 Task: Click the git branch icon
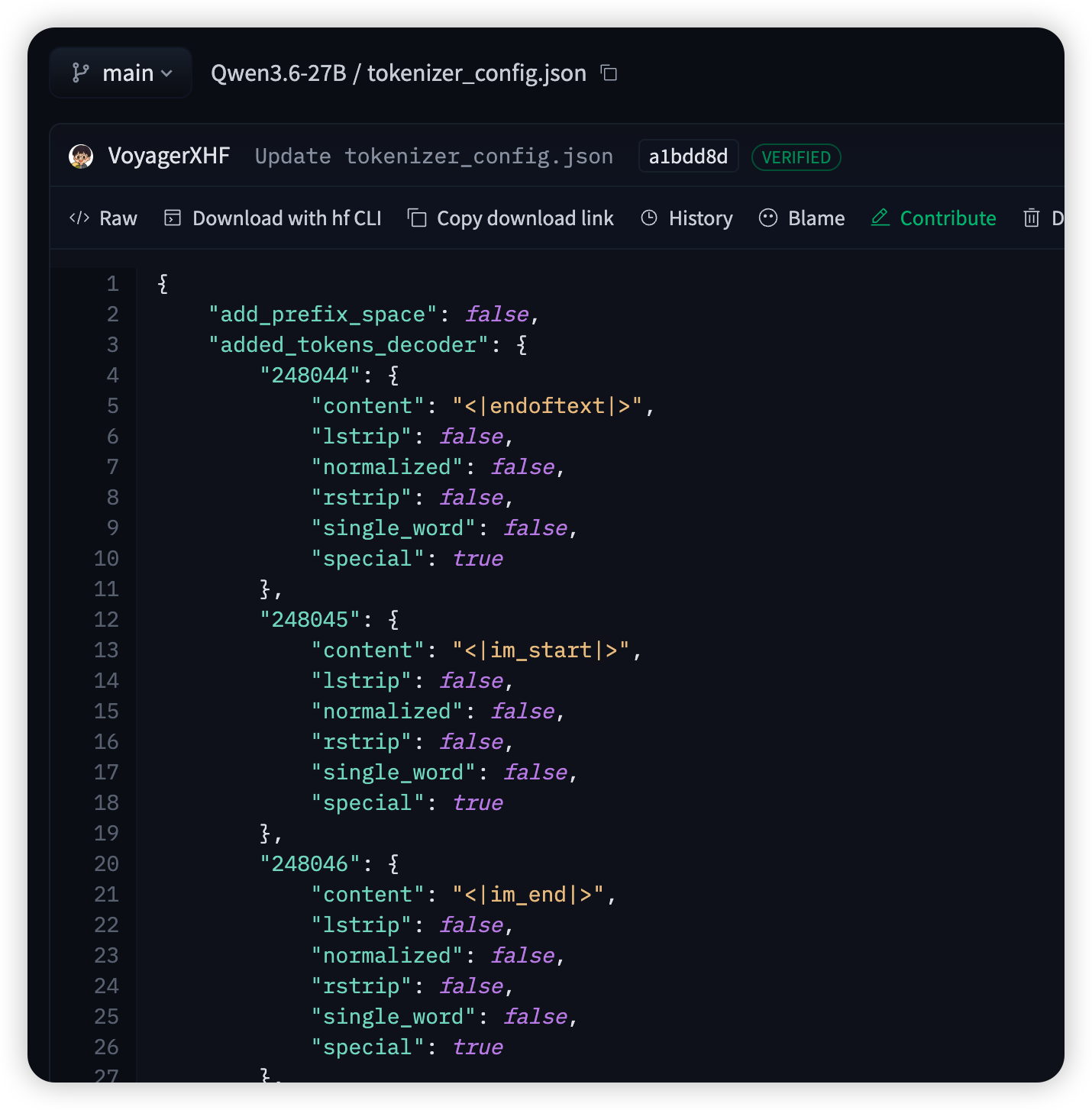[80, 73]
